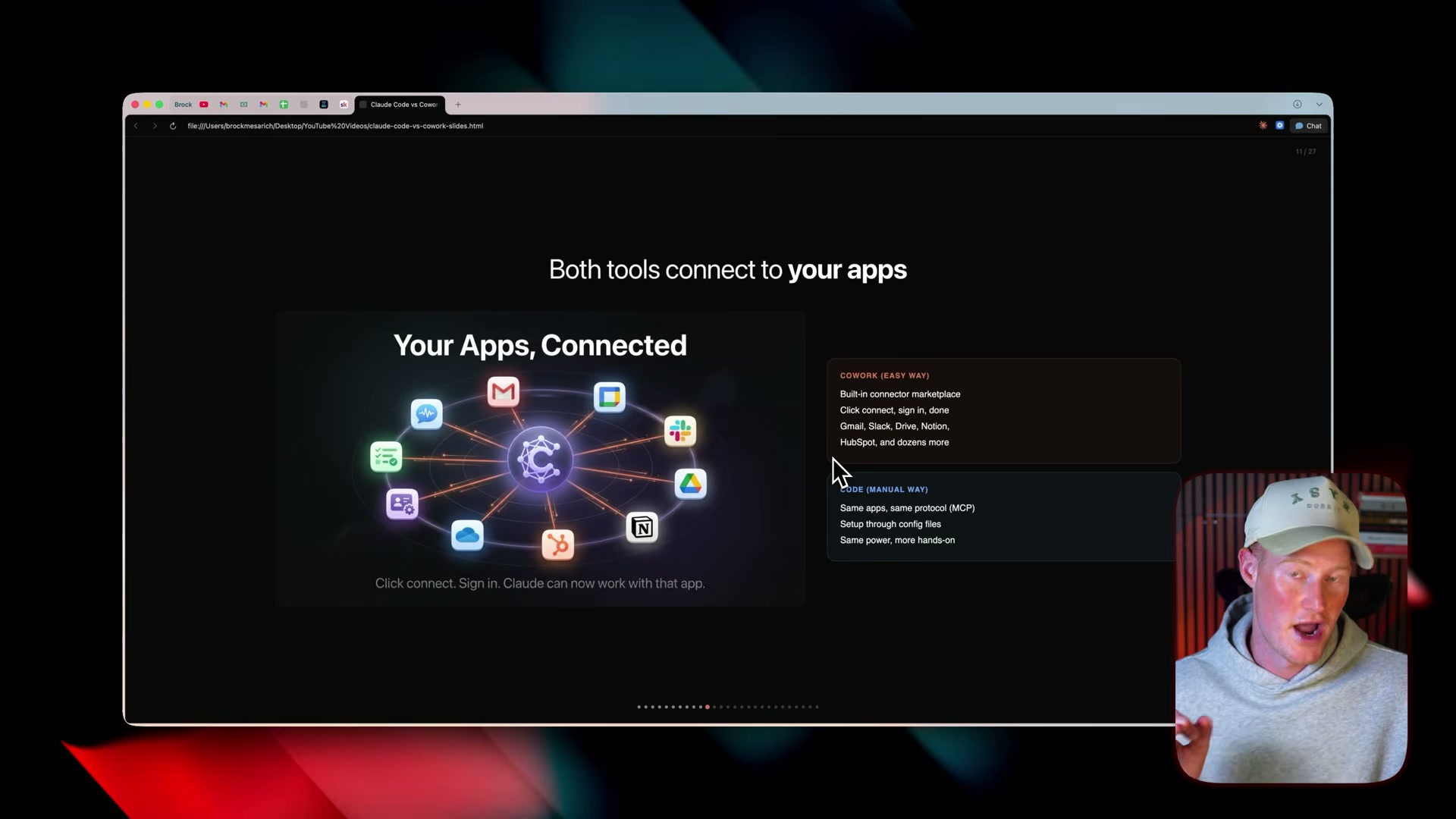Click the Gmail icon in the apps diagram
The width and height of the screenshot is (1456, 819).
click(504, 391)
